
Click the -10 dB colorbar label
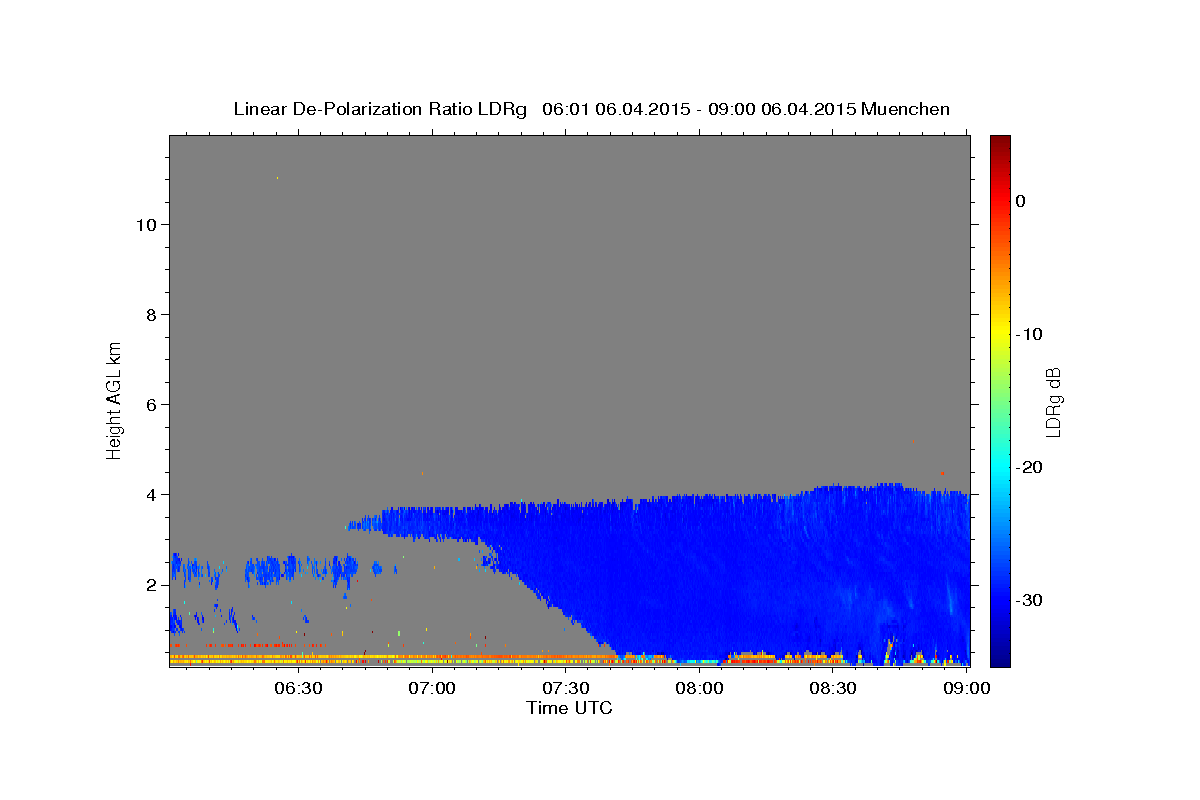pyautogui.click(x=1030, y=334)
